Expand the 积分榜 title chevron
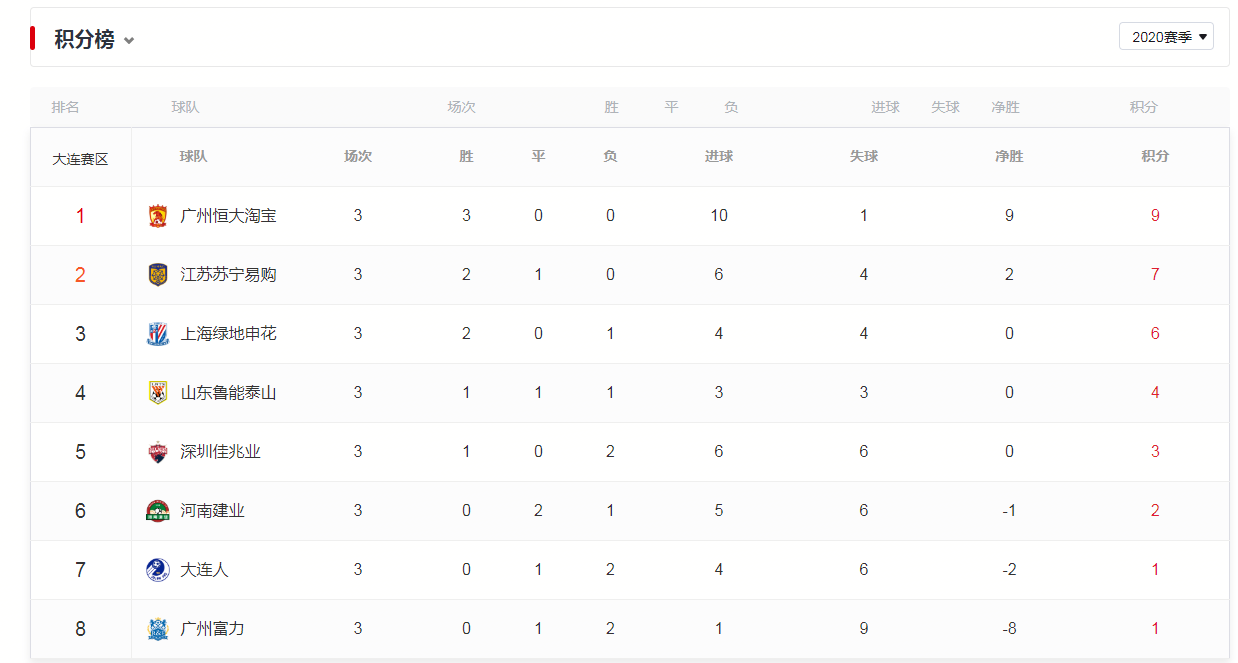The height and width of the screenshot is (663, 1238). tap(129, 41)
